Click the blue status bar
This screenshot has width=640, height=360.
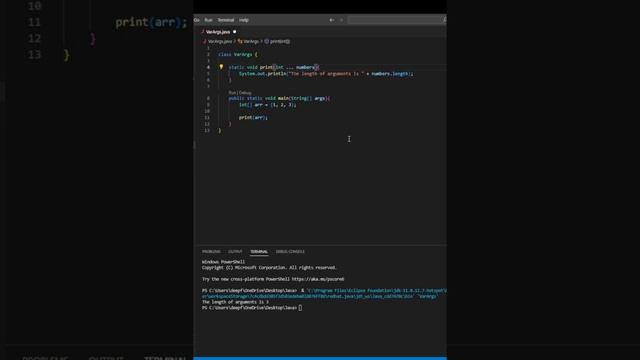pos(320,358)
